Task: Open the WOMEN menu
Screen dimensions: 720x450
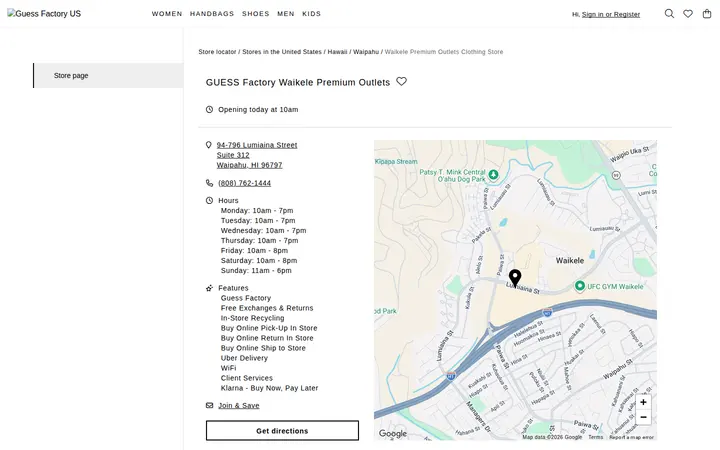Action: click(x=167, y=14)
